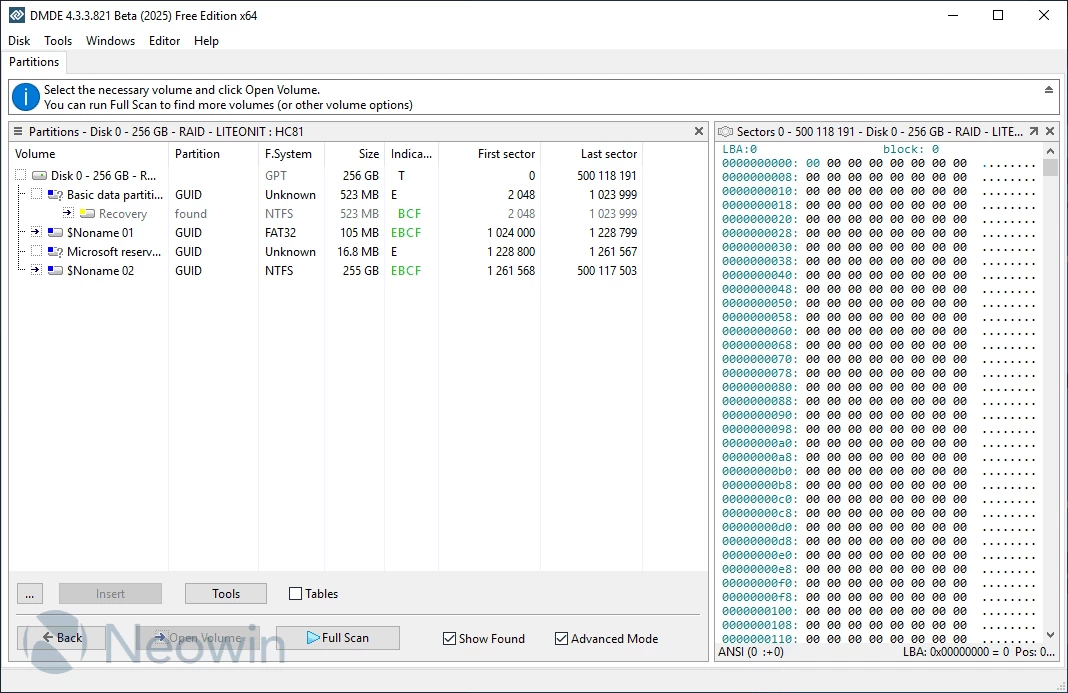Pop out the Sectors panel with the arrow icon
1068x693 pixels.
tap(1033, 132)
